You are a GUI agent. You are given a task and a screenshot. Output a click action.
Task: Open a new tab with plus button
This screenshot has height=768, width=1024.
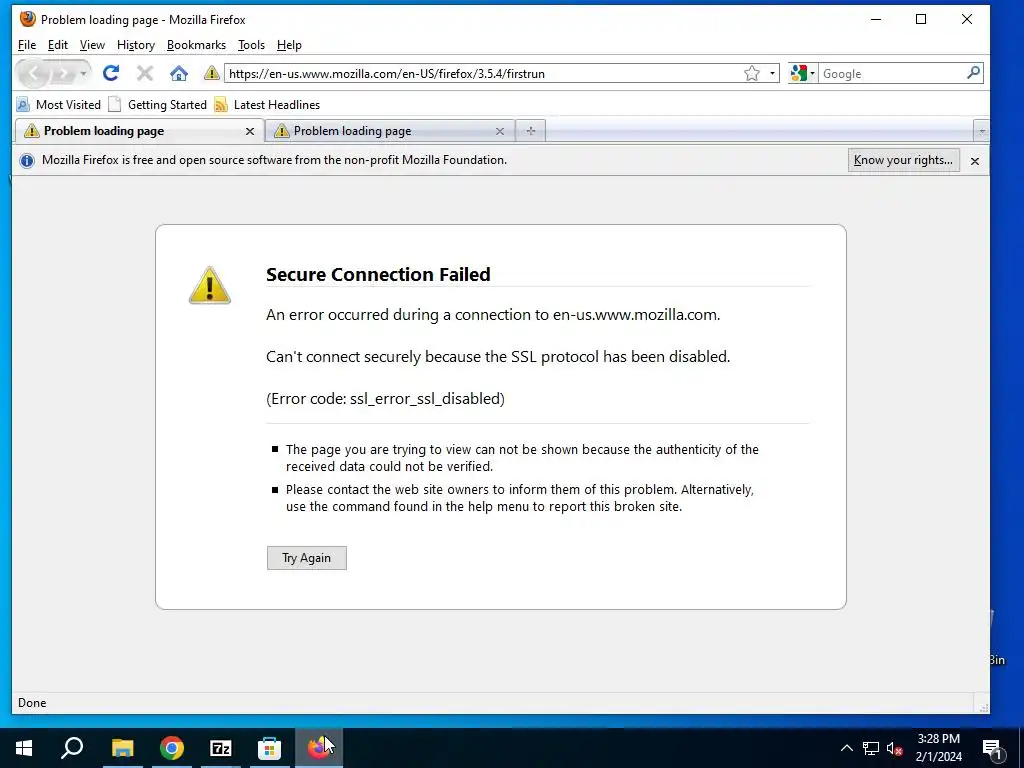click(531, 131)
